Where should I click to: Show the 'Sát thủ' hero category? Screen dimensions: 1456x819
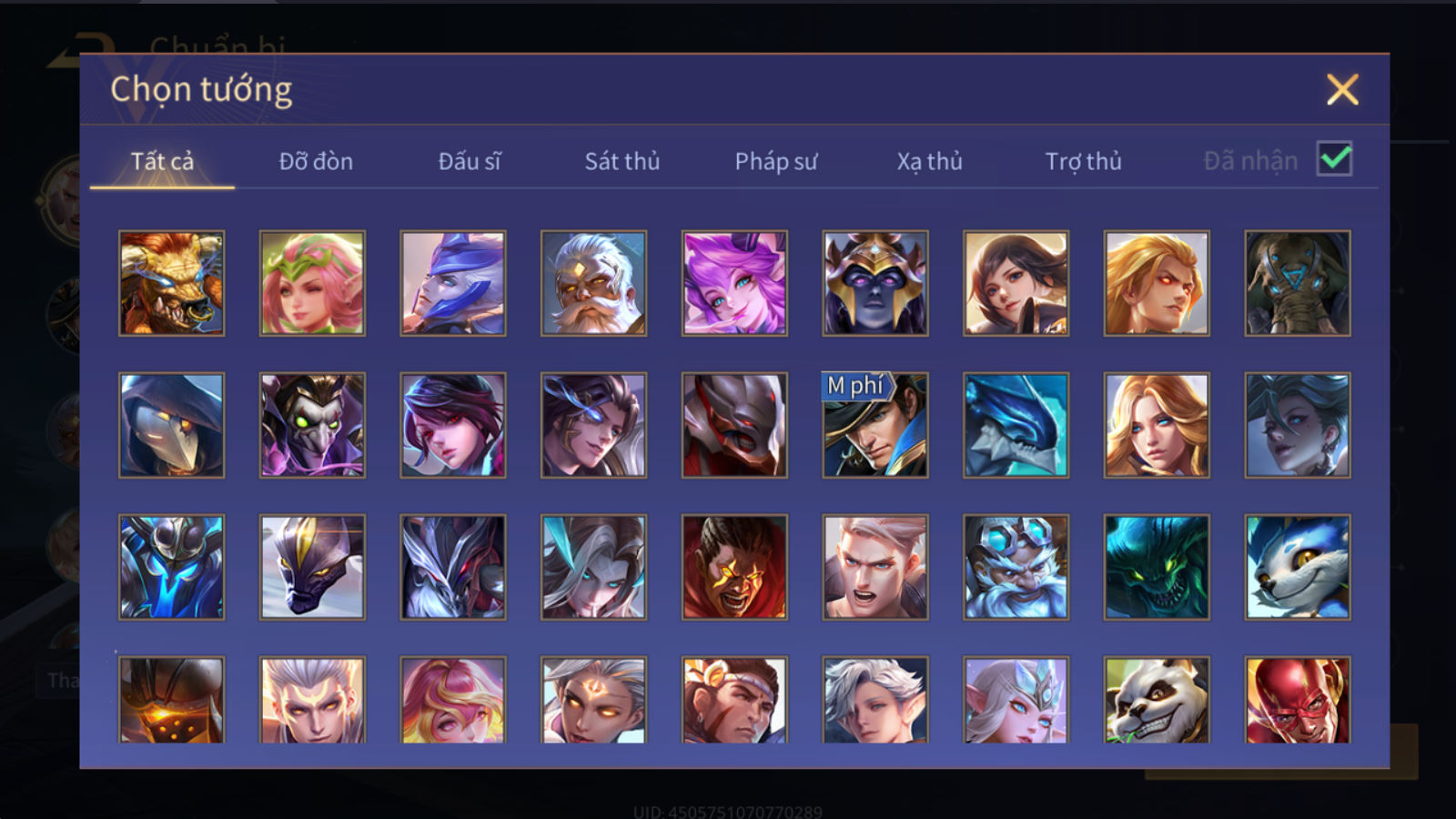click(x=622, y=161)
